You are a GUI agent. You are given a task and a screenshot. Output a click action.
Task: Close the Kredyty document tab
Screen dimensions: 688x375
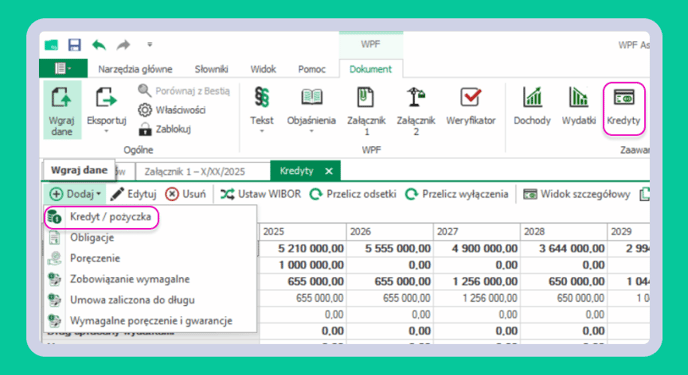click(329, 171)
